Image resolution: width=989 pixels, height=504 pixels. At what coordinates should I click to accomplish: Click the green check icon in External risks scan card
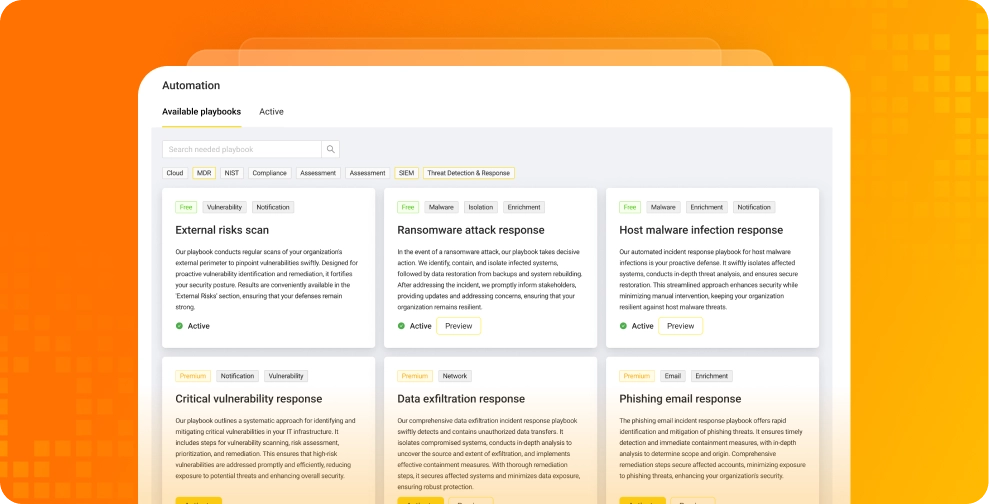(x=179, y=326)
